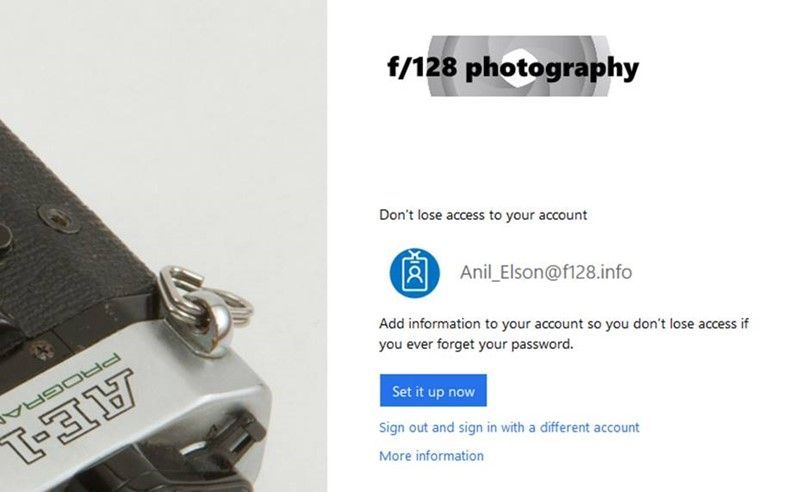
Task: Click the "f/128" part of the logo
Action: [422, 66]
